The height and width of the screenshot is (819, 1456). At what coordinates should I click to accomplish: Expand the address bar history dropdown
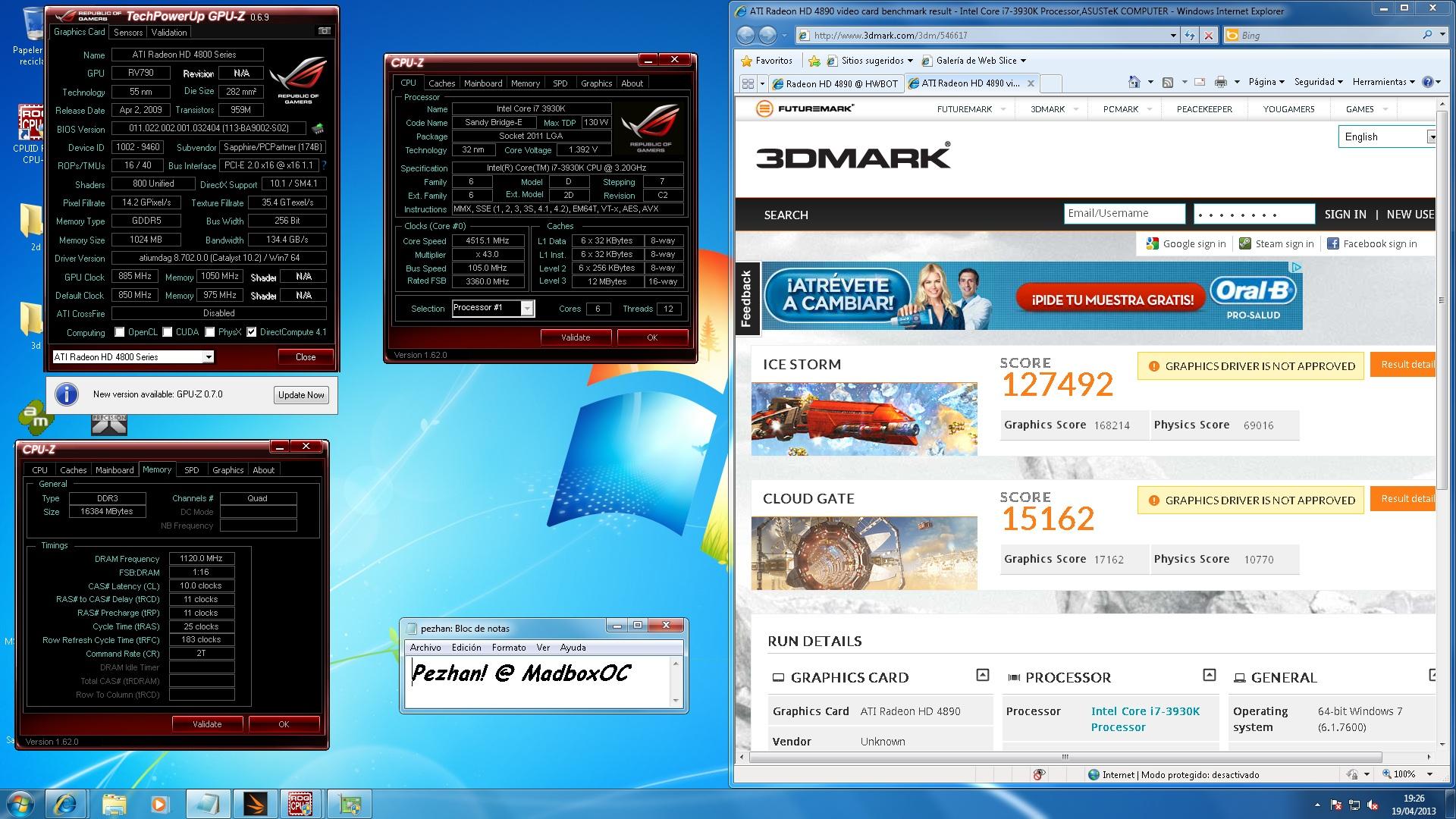click(x=1173, y=35)
